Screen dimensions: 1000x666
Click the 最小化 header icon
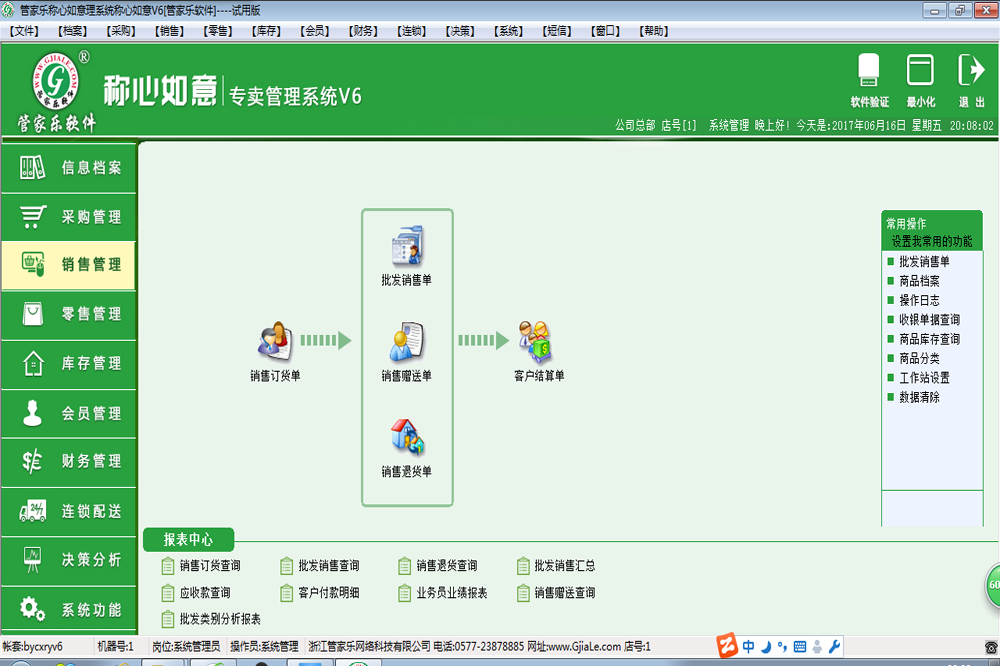920,80
